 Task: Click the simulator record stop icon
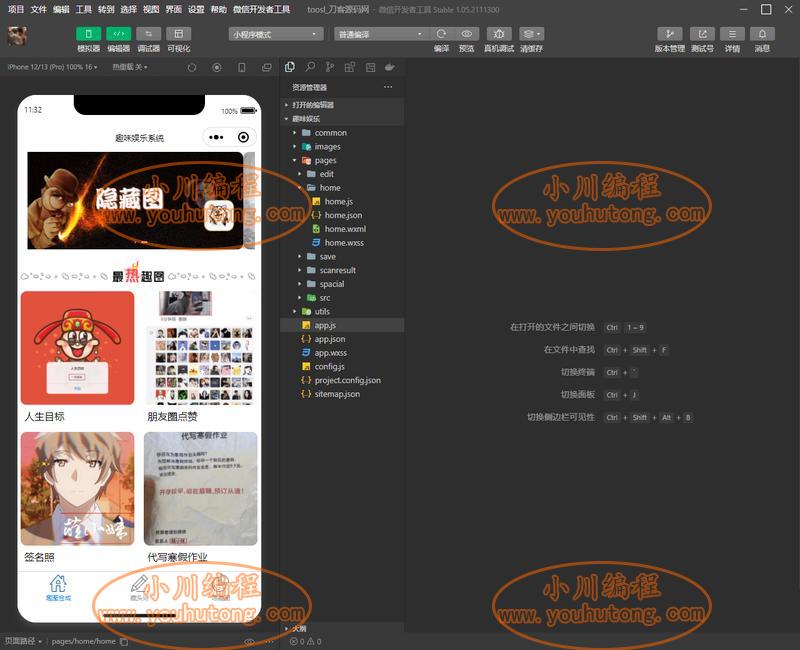click(x=217, y=67)
